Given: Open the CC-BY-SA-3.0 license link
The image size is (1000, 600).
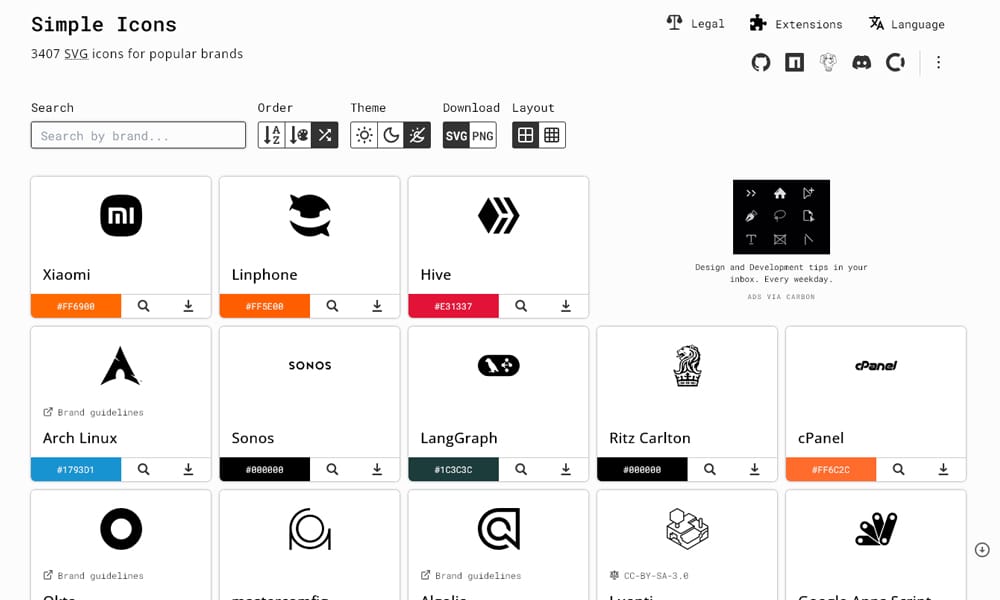Looking at the screenshot, I should [649, 576].
